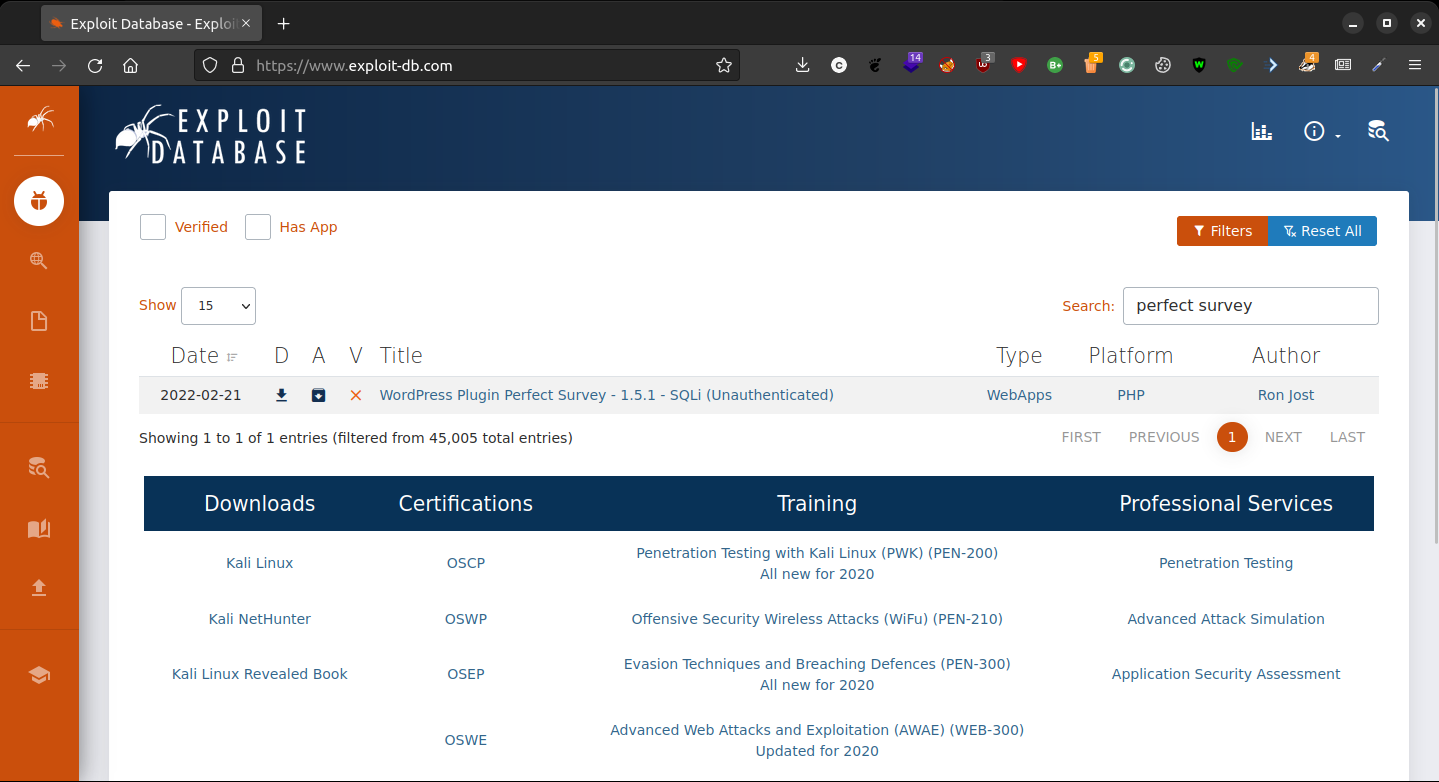Open the Papers document icon in sidebar
Image resolution: width=1439 pixels, height=782 pixels.
click(x=39, y=321)
